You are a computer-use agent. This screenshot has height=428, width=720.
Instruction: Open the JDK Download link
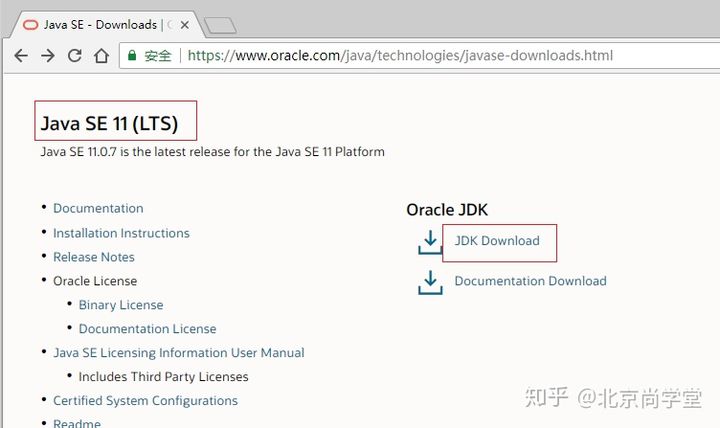pyautogui.click(x=497, y=241)
